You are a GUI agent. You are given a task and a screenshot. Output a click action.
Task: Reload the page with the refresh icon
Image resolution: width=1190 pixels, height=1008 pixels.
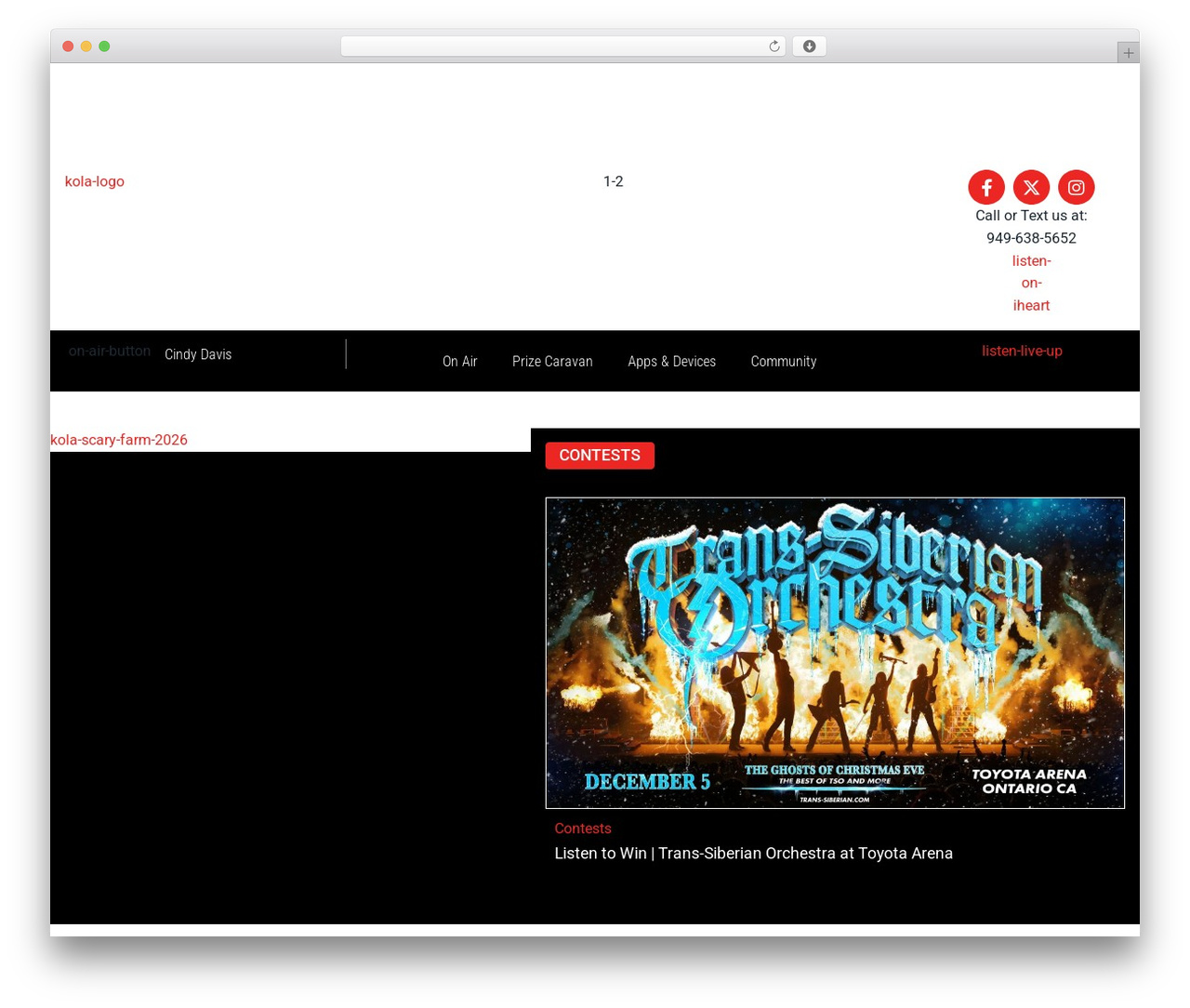click(x=773, y=46)
